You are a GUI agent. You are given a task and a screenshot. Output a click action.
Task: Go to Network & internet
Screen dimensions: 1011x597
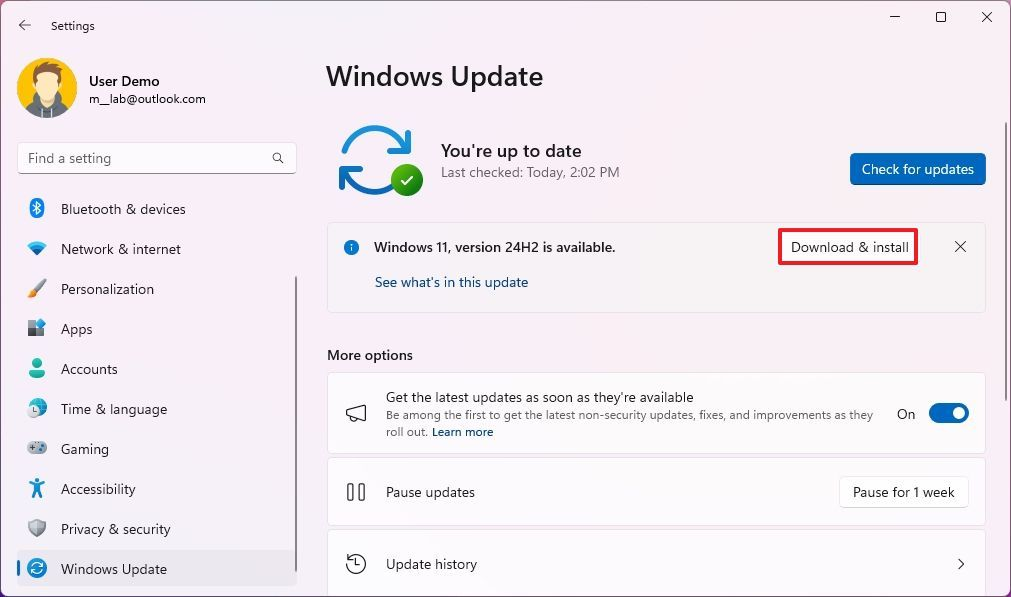click(x=157, y=249)
